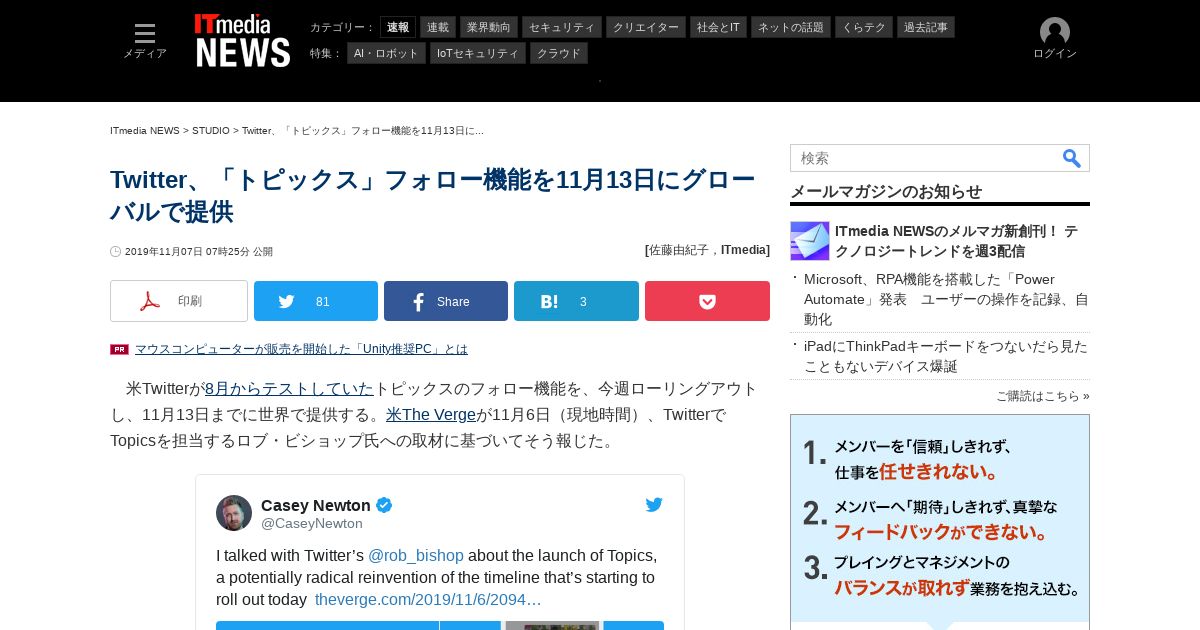Share the article on Facebook
Screen dimensions: 1200x630
coord(446,301)
